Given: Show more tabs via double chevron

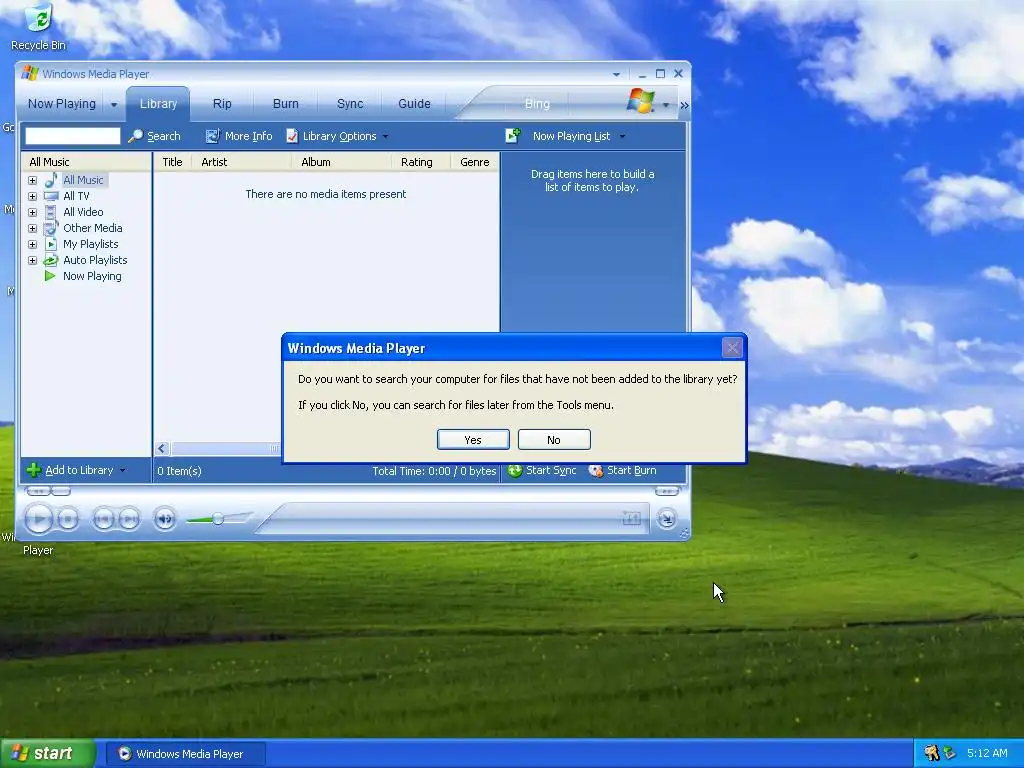Looking at the screenshot, I should [x=684, y=105].
